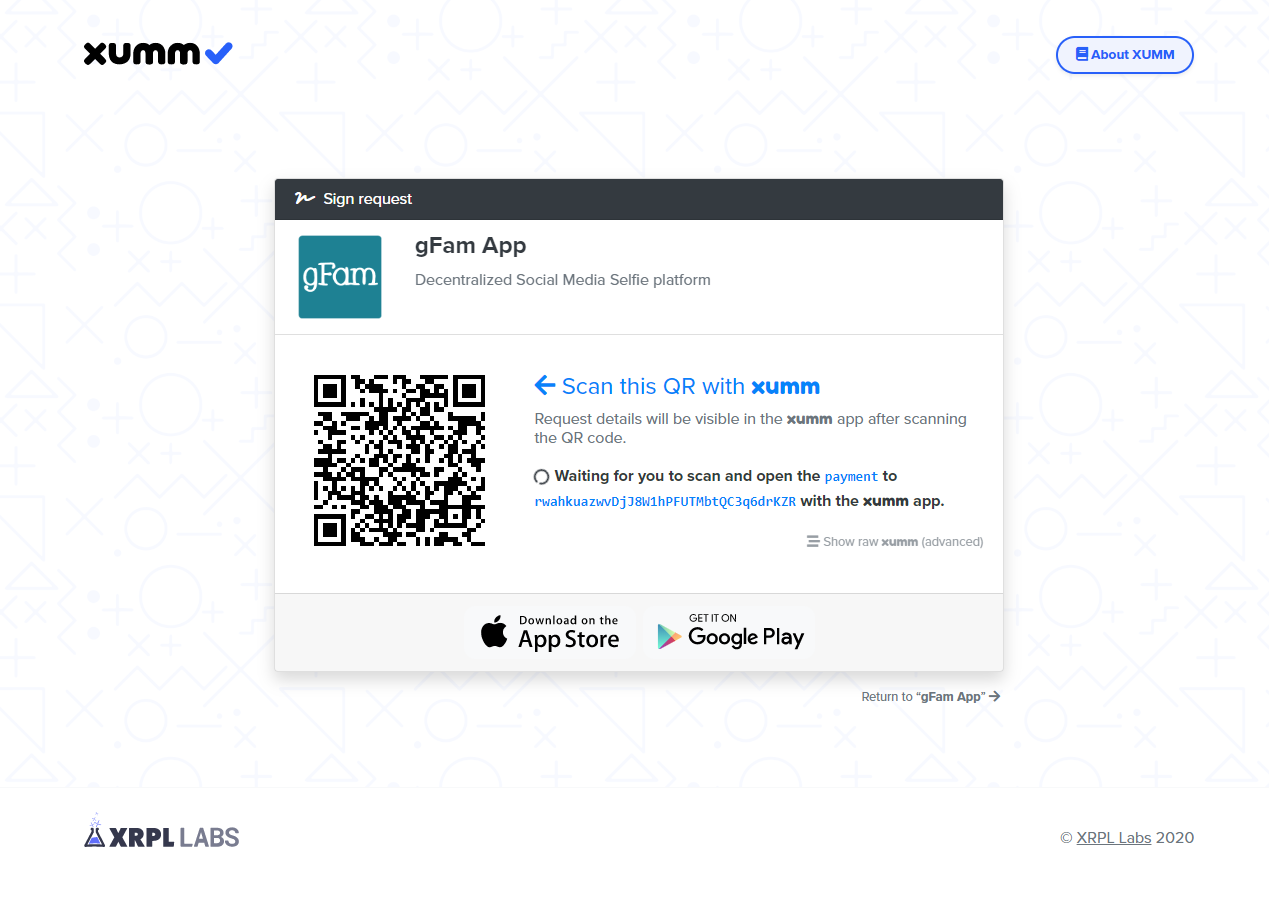Click the xumm logo in the header
The height and width of the screenshot is (897, 1269).
[x=158, y=53]
